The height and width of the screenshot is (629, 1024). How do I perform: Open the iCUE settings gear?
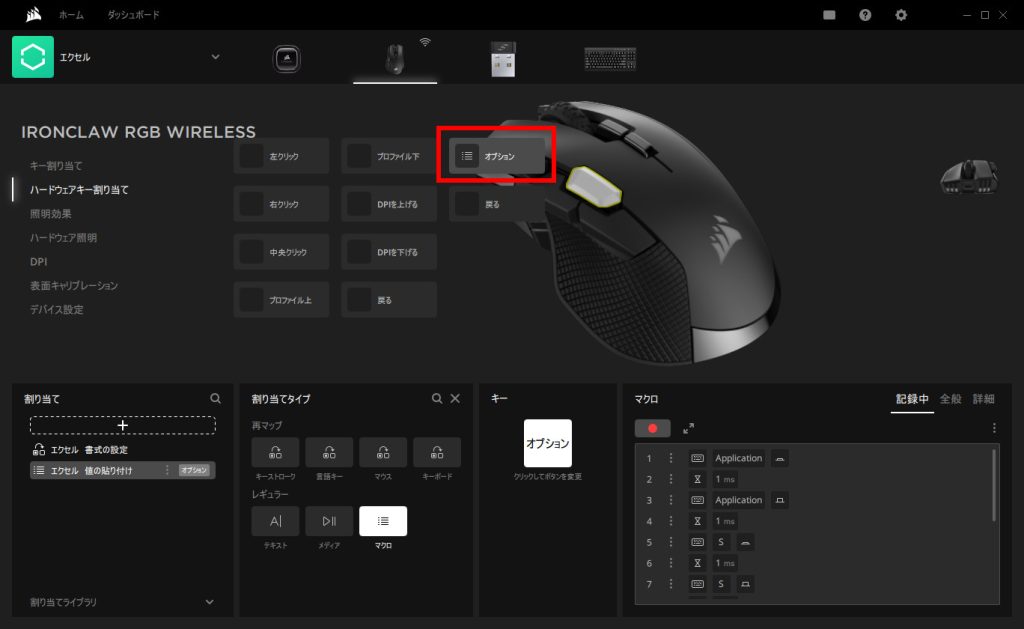coord(901,15)
